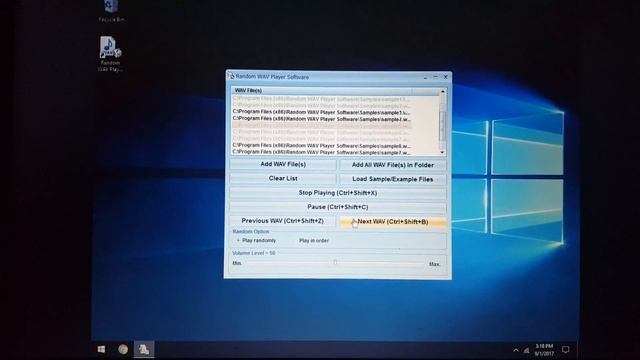Launch Google Chrome from the taskbar
This screenshot has width=640, height=360.
click(123, 349)
